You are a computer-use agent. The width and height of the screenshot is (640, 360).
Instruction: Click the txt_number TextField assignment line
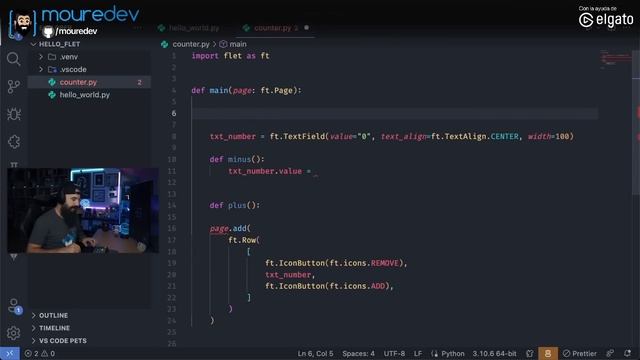coord(391,136)
